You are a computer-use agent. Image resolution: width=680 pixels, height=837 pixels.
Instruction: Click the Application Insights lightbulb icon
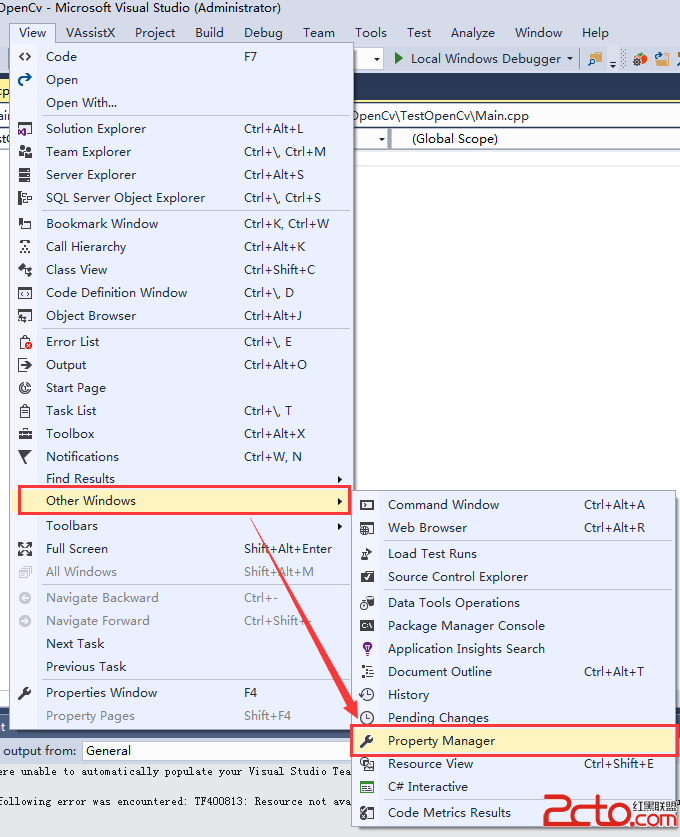(x=367, y=649)
